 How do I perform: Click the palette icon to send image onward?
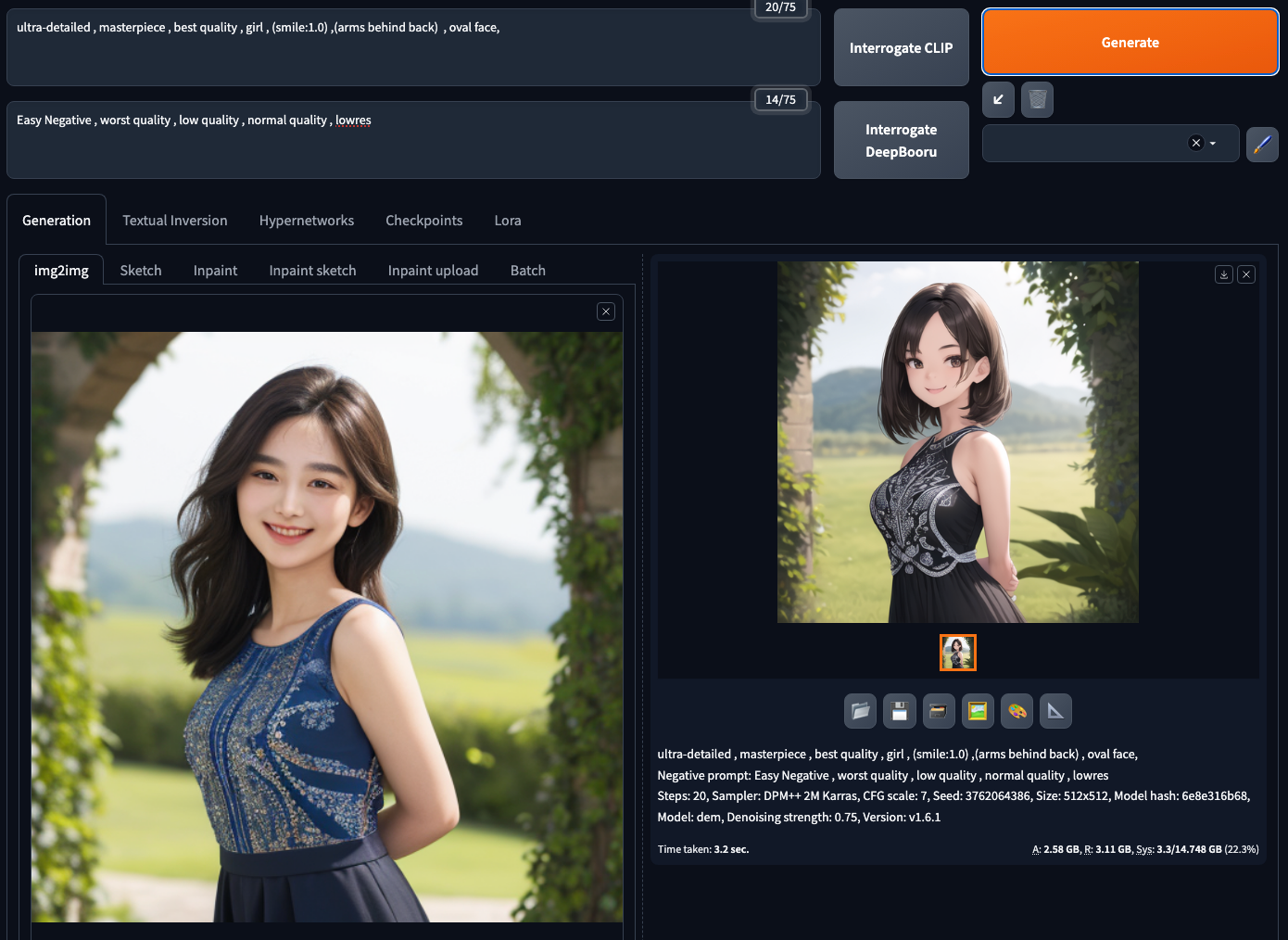pos(1017,711)
